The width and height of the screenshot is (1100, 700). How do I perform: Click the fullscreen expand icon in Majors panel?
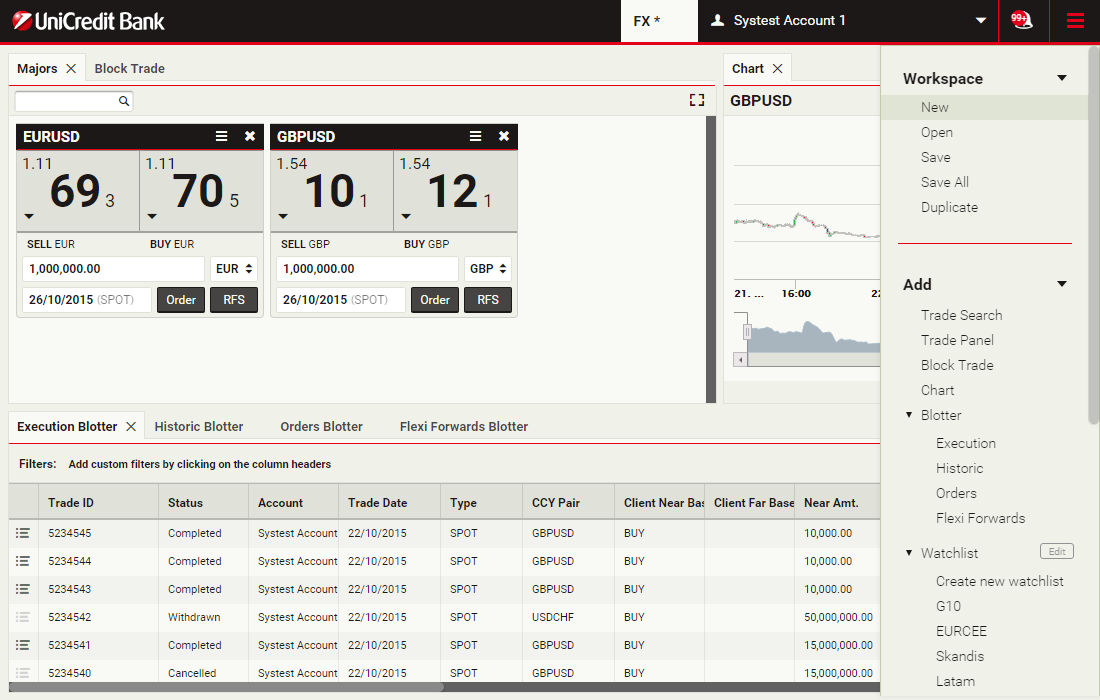tap(697, 100)
